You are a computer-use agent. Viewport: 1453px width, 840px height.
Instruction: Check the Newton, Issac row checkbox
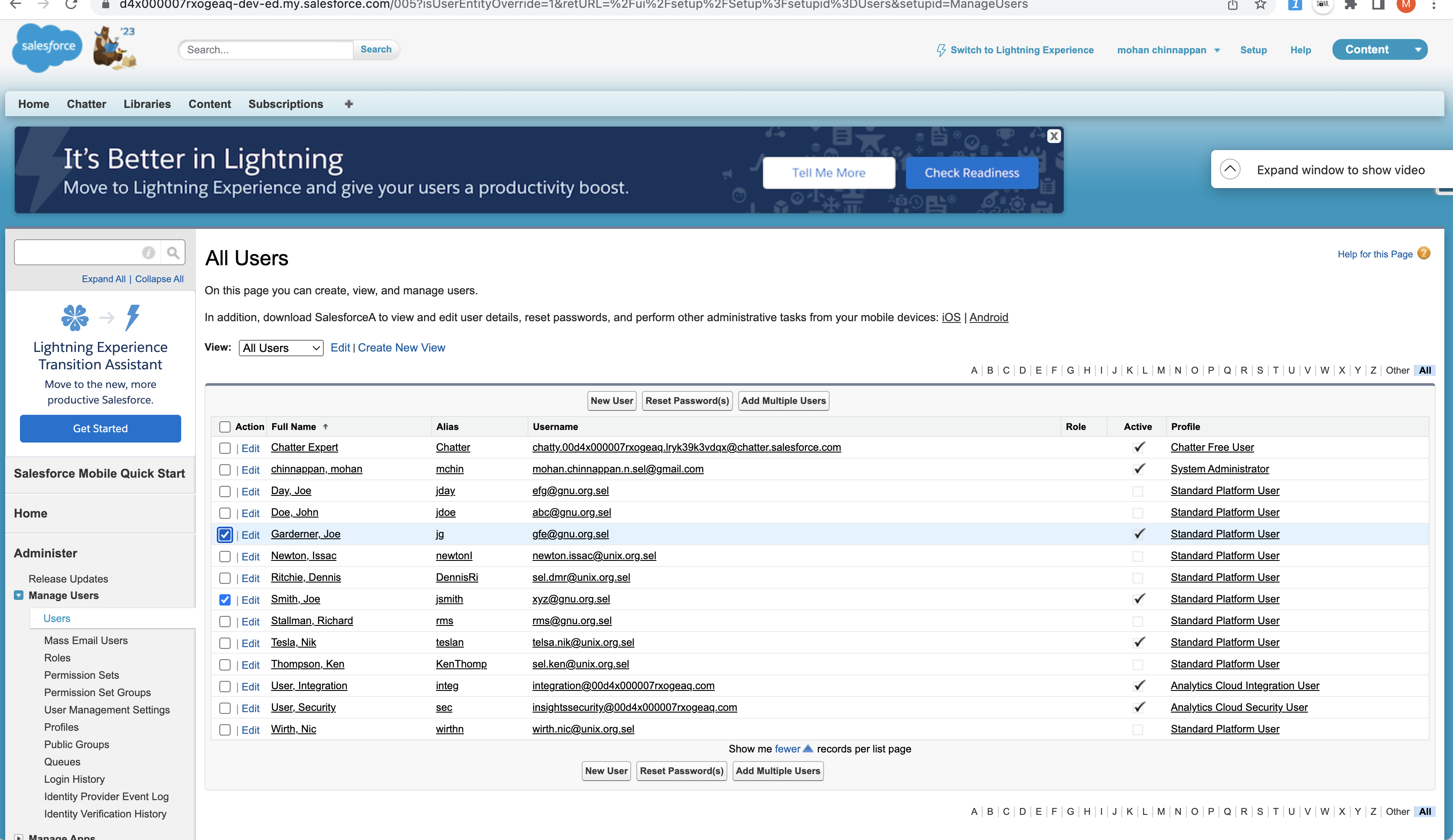coord(225,557)
